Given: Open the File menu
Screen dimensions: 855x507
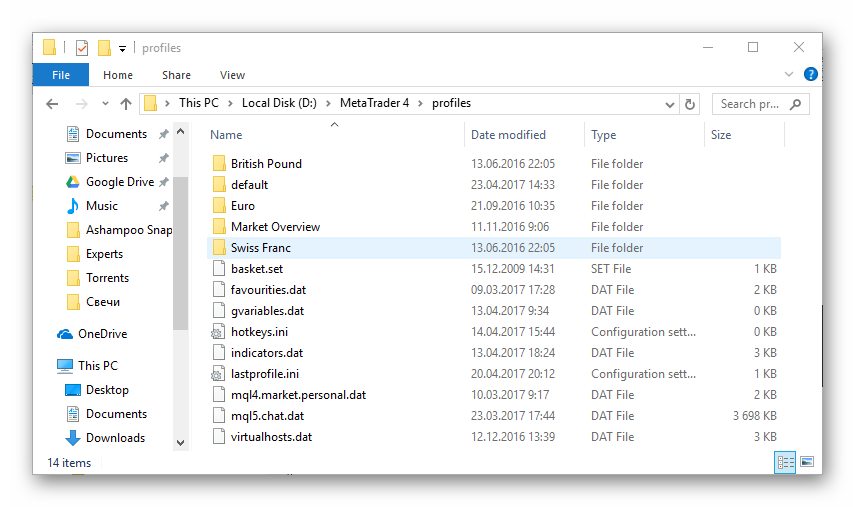Looking at the screenshot, I should [x=60, y=75].
